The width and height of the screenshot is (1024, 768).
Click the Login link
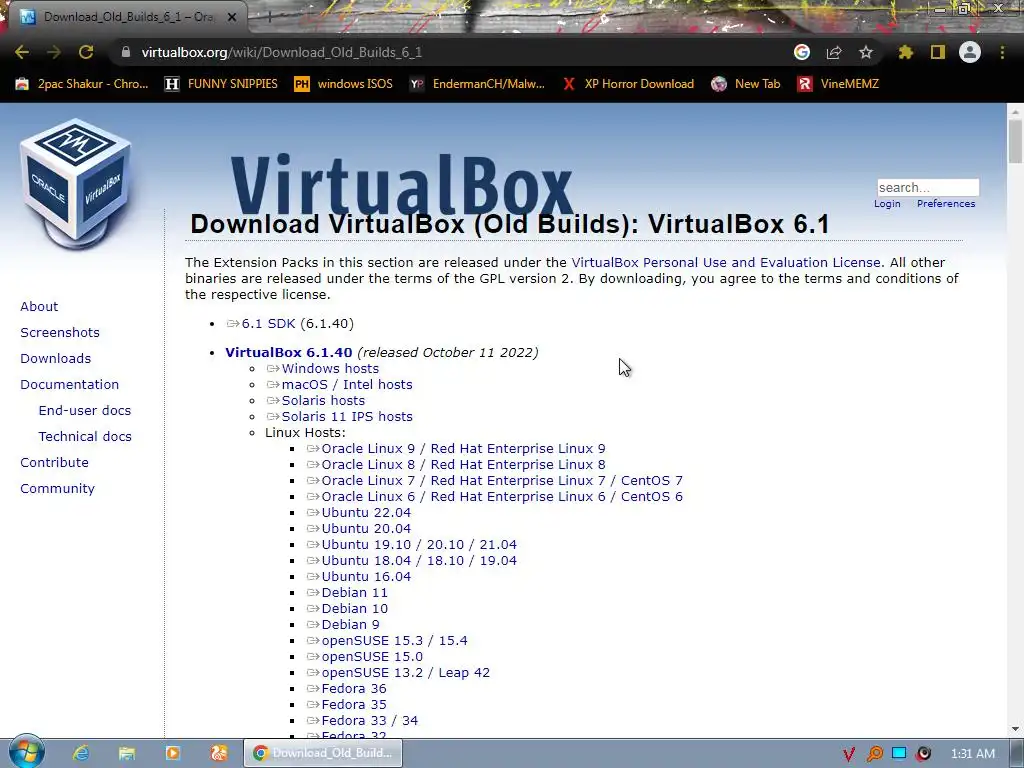pyautogui.click(x=887, y=204)
